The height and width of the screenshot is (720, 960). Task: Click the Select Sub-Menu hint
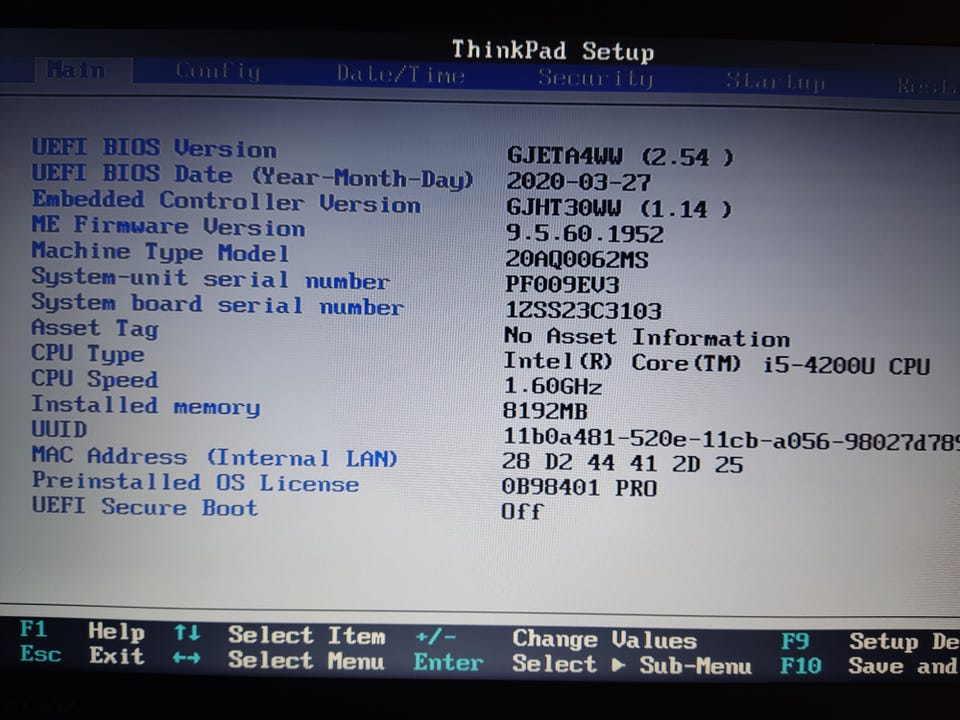coord(632,665)
